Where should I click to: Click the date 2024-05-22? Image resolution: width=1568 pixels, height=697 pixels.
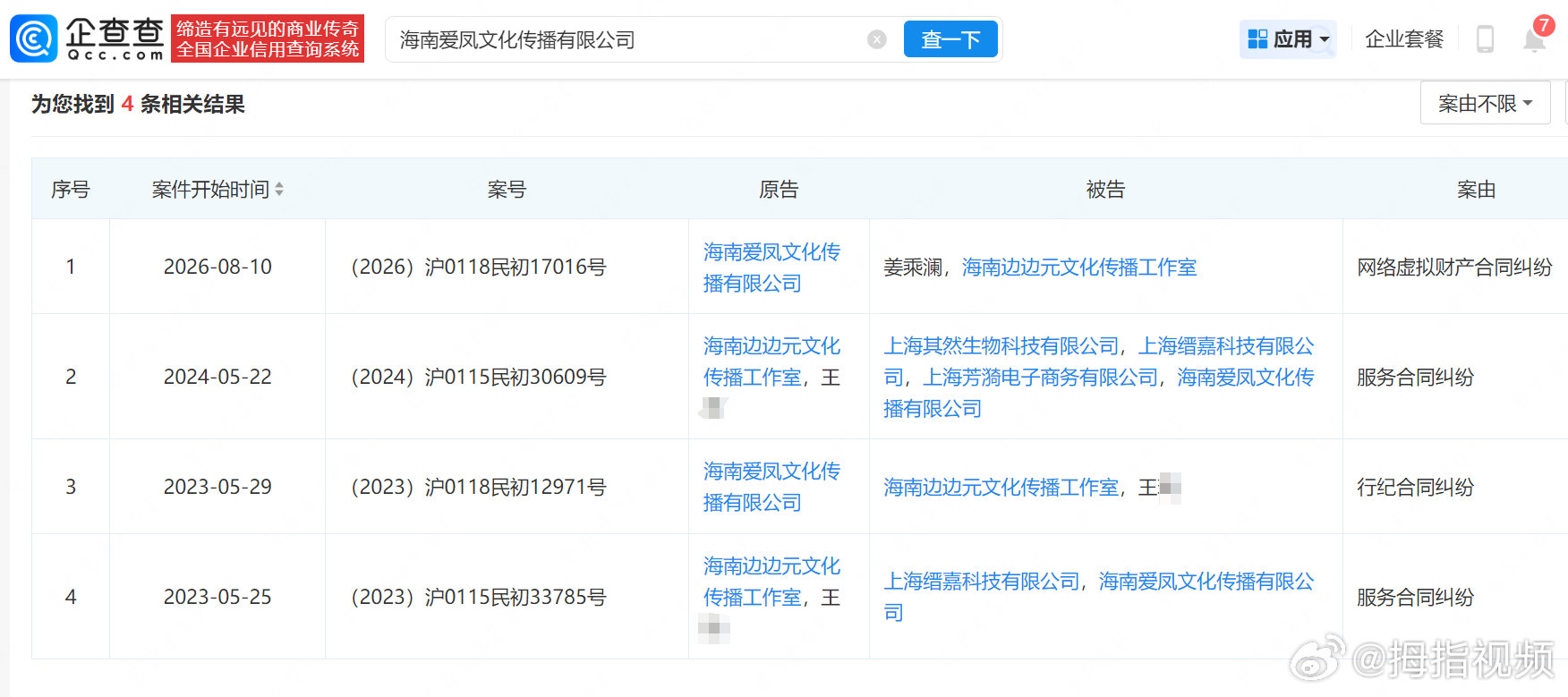(217, 377)
